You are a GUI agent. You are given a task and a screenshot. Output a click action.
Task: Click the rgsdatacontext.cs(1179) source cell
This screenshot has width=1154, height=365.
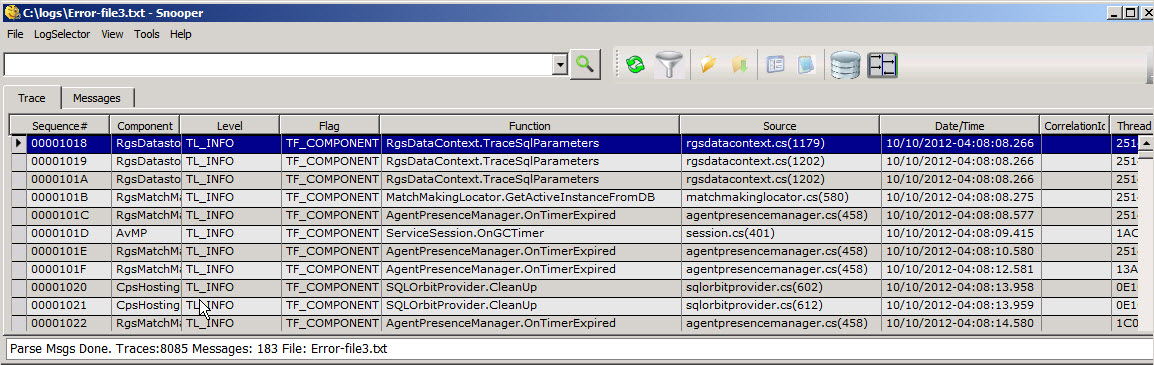(x=780, y=143)
